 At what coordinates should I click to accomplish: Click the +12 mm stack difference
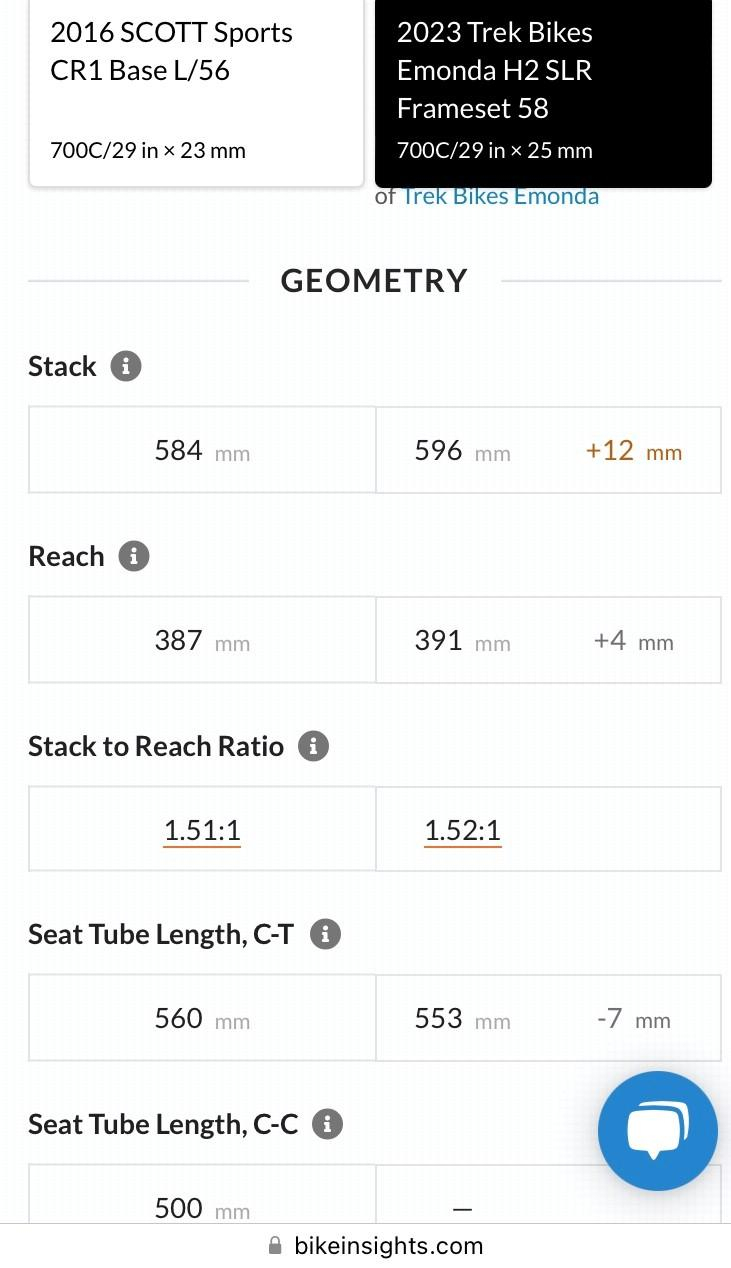633,451
